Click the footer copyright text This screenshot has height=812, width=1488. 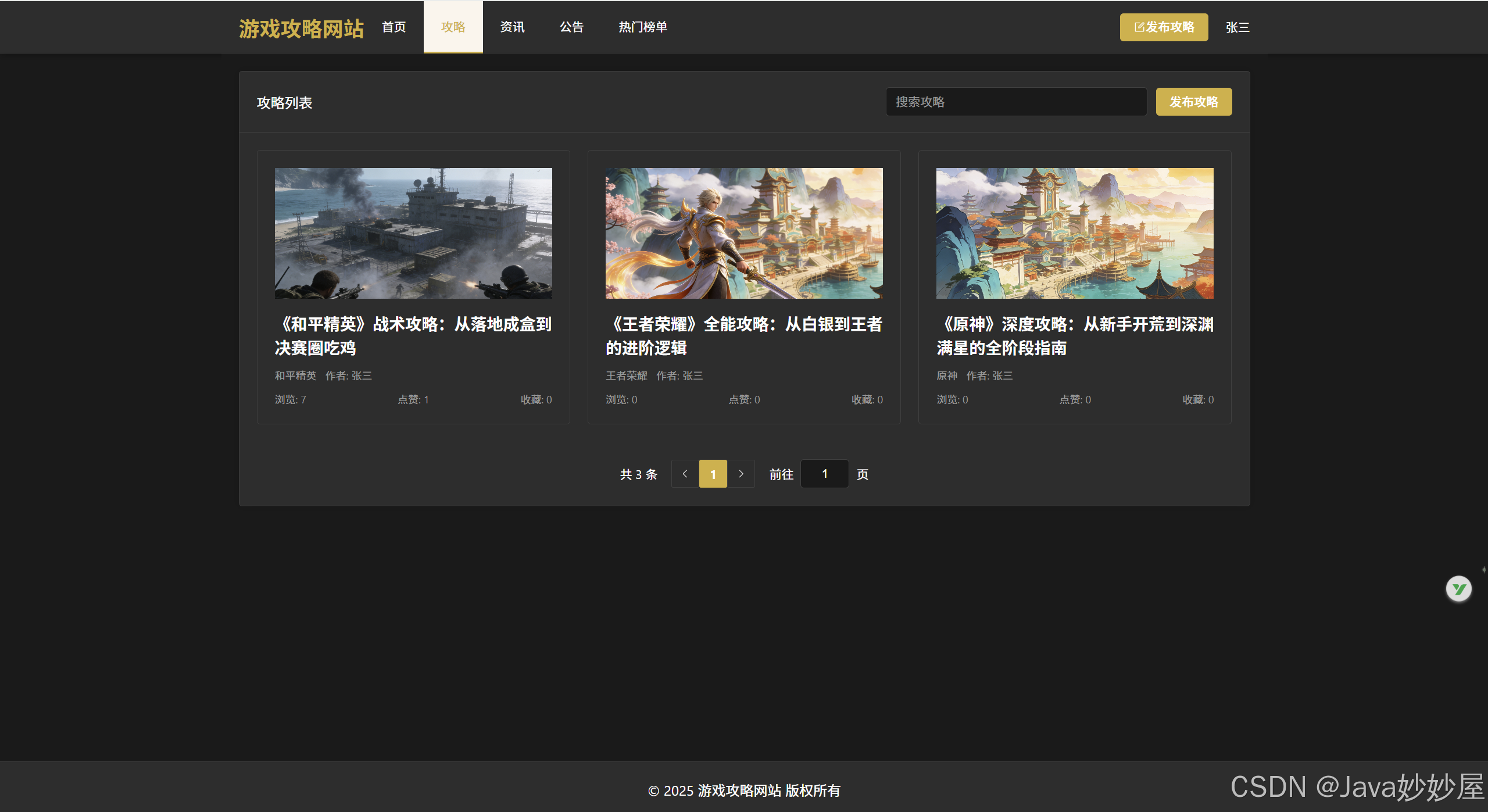pos(744,790)
